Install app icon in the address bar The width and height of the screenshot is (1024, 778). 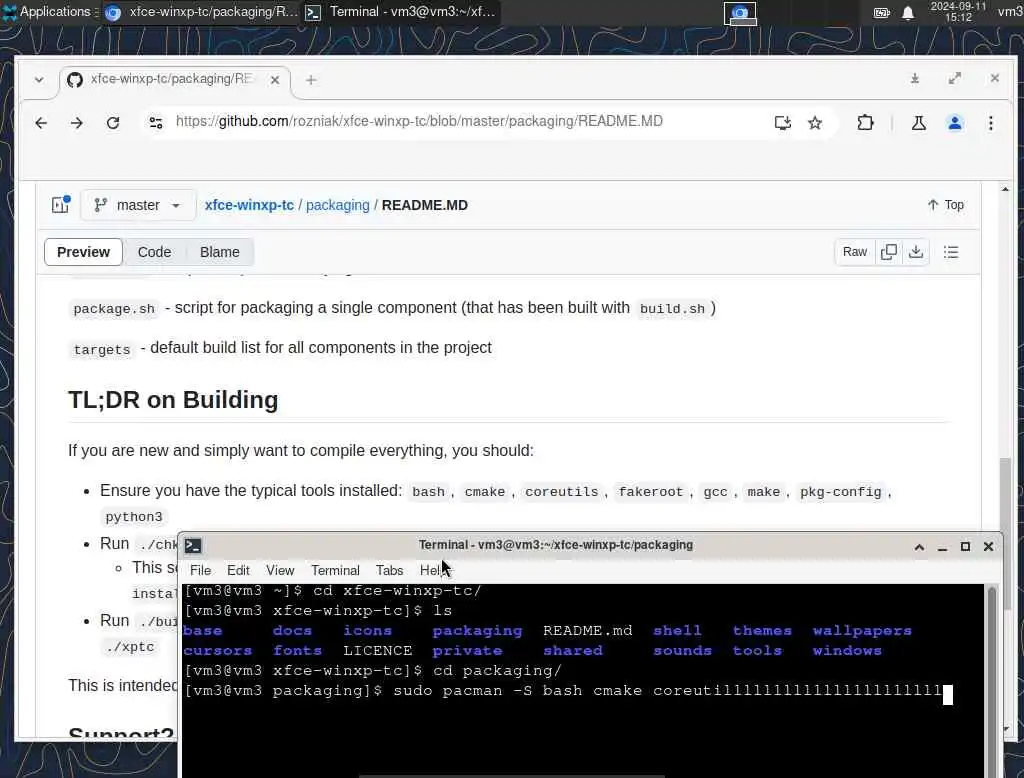click(x=782, y=123)
